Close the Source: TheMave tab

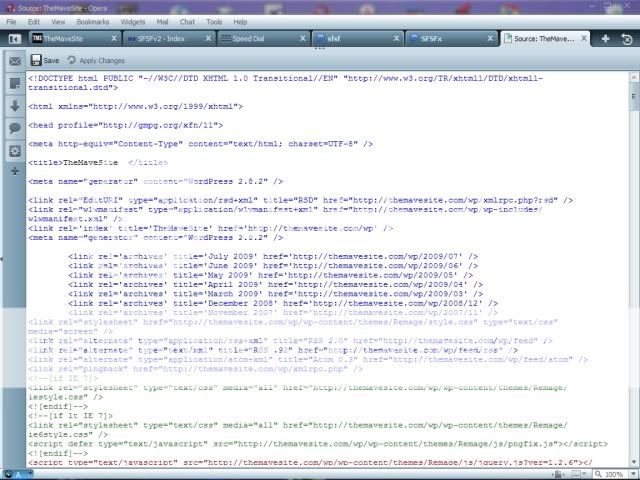(584, 38)
